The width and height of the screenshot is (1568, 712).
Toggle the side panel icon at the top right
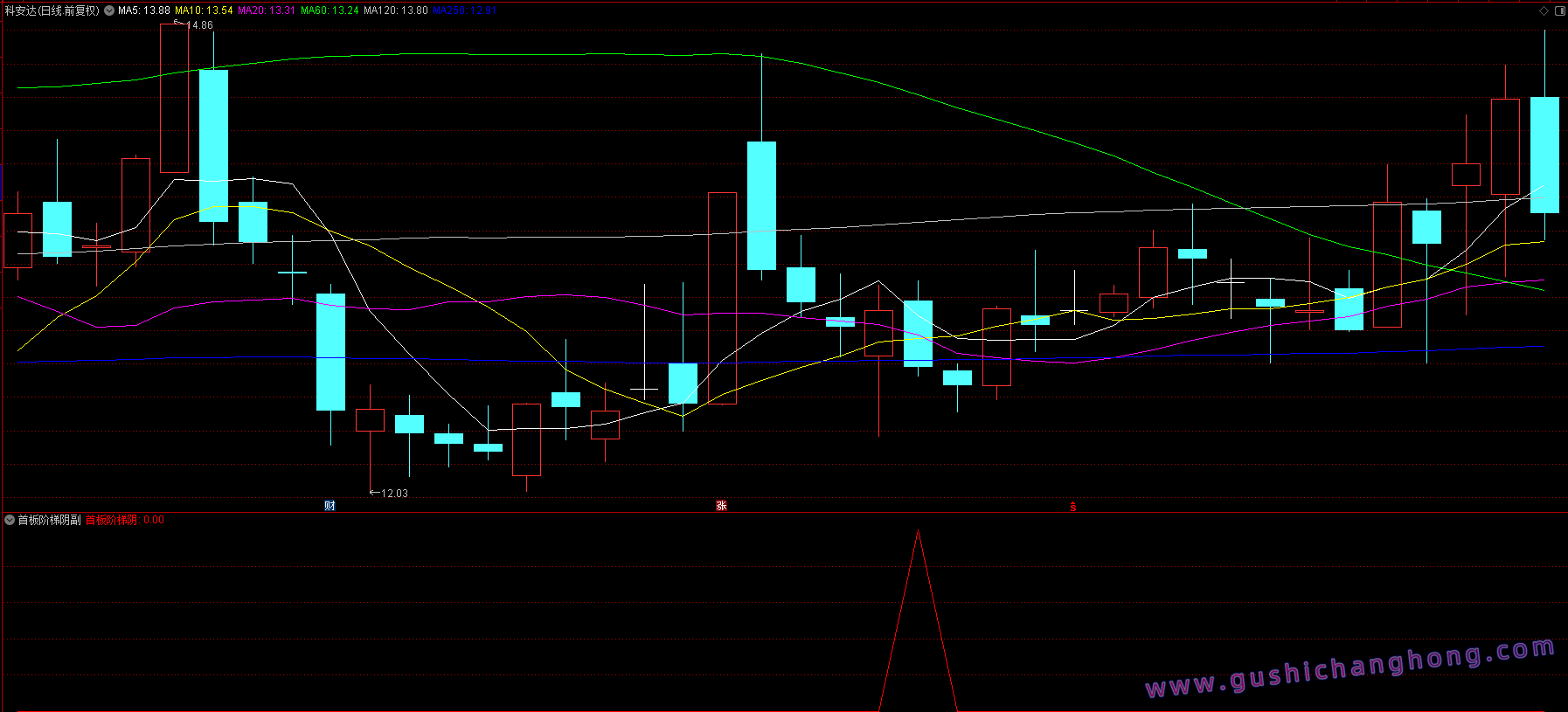pos(1560,10)
